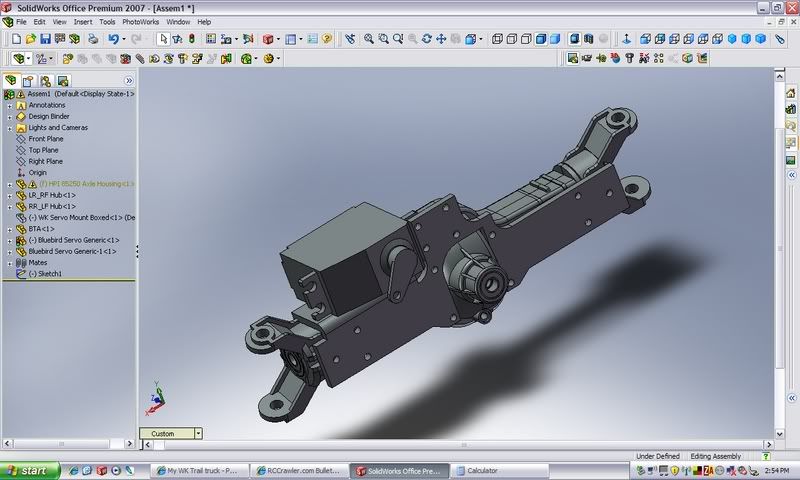Expand the Mates folder

point(9,263)
